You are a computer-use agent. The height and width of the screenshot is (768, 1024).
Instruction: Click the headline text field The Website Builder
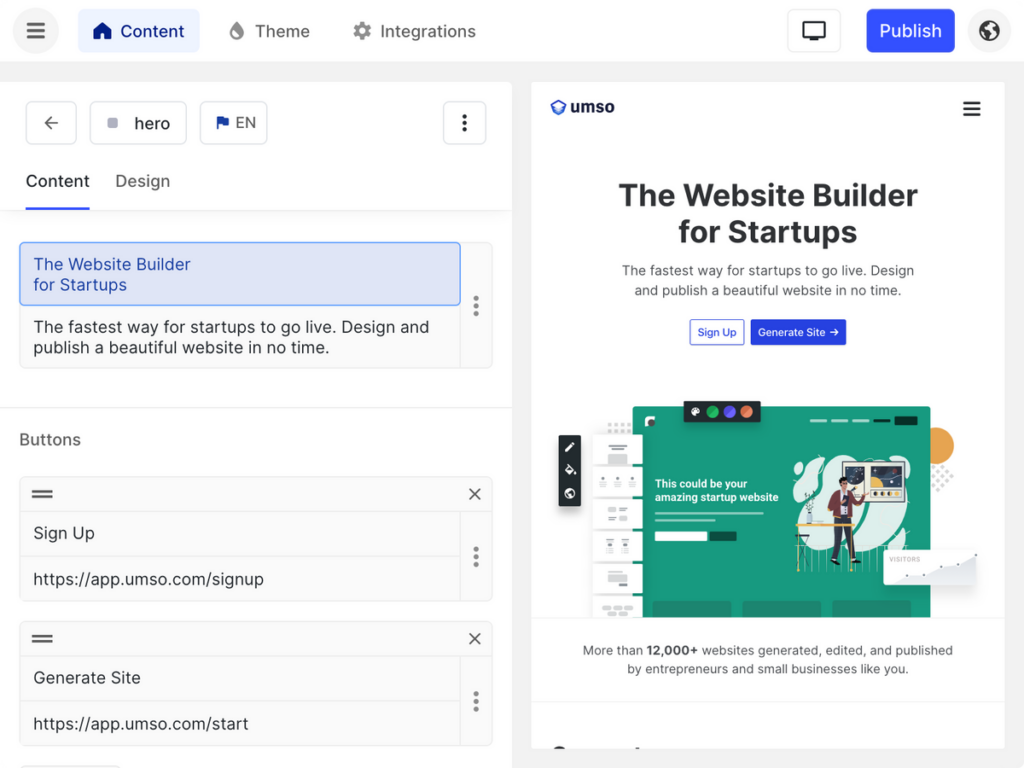tap(240, 274)
